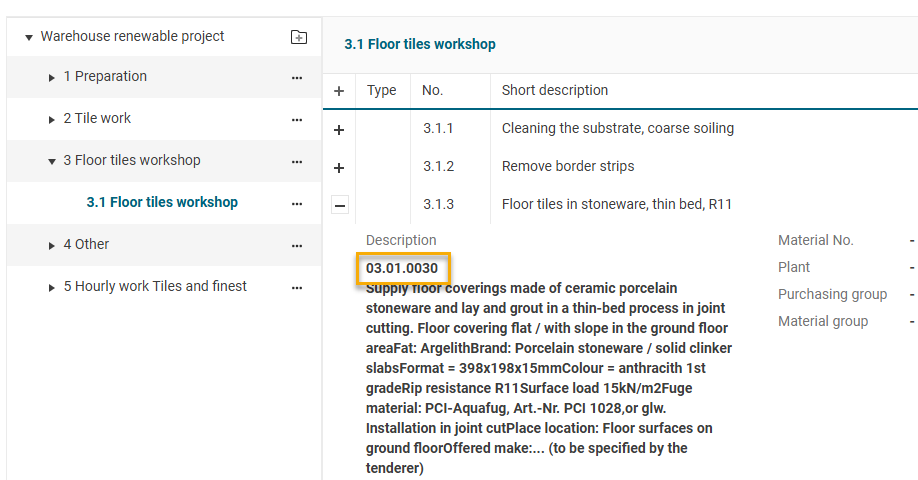Image resolution: width=918 pixels, height=480 pixels.
Task: Open the three-dot menu for 1 Preparation
Action: point(297,77)
